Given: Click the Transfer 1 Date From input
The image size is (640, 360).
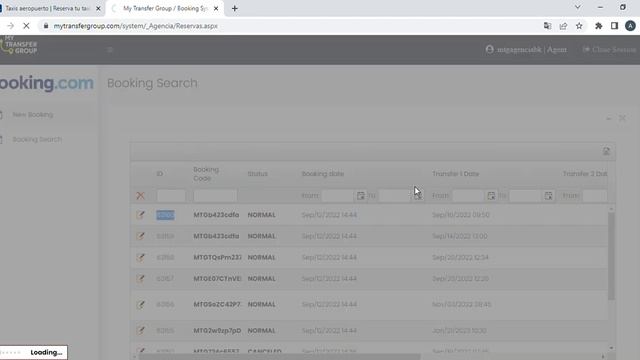Looking at the screenshot, I should click(x=468, y=196).
